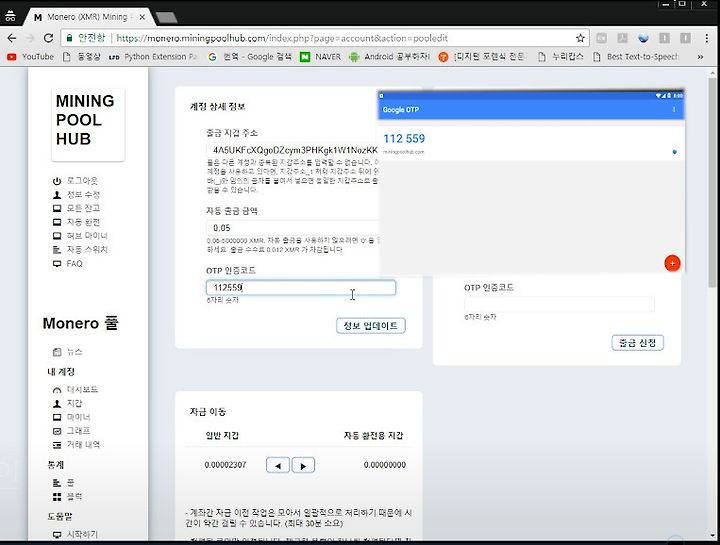Click the incognito mode icon
This screenshot has width=720, height=545.
[10, 17]
